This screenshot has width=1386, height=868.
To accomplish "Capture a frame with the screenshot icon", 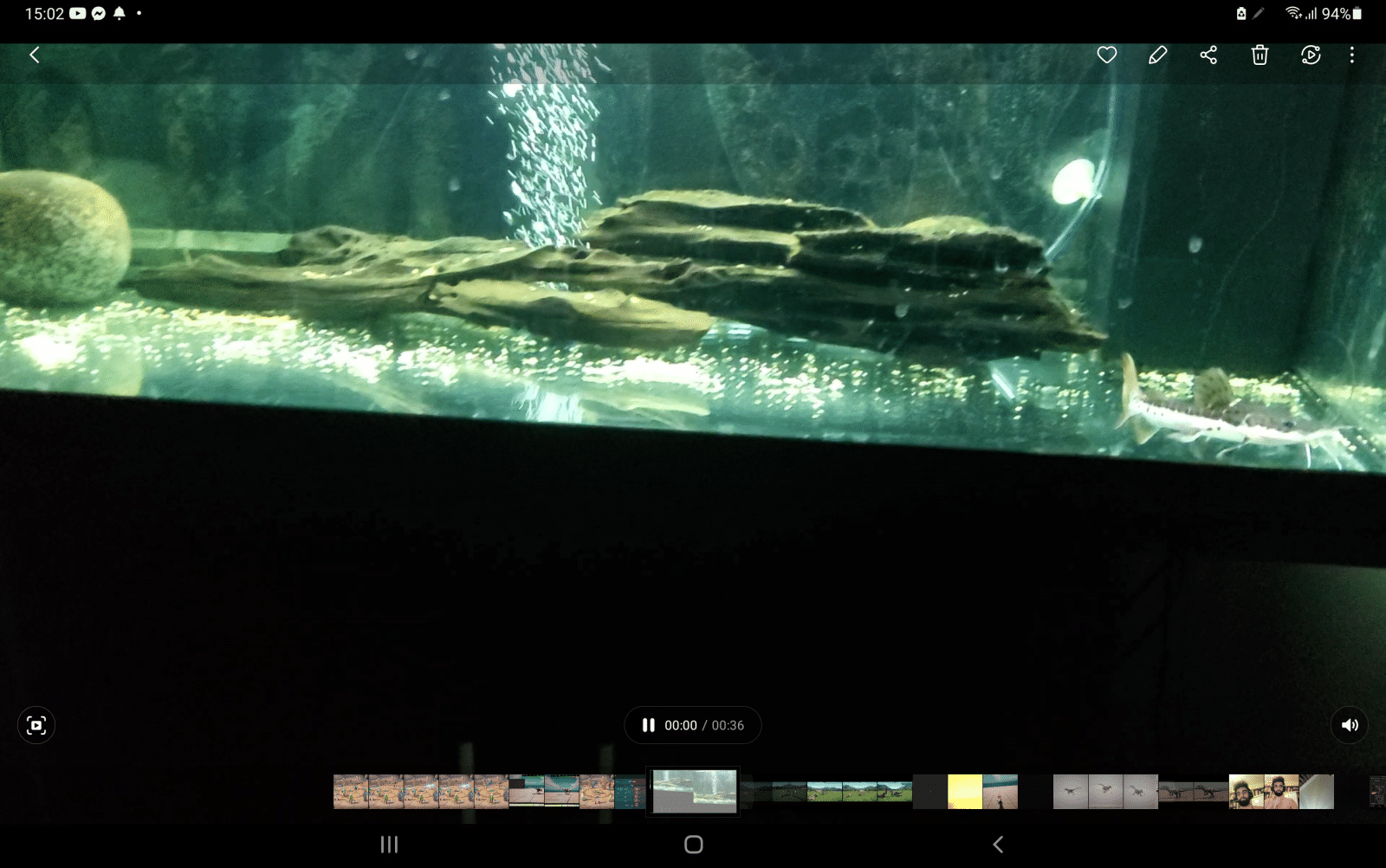I will point(36,725).
